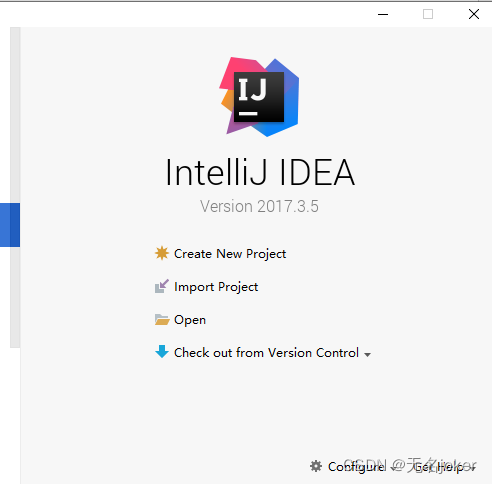
Task: Minimize the welcome window
Action: pyautogui.click(x=383, y=14)
